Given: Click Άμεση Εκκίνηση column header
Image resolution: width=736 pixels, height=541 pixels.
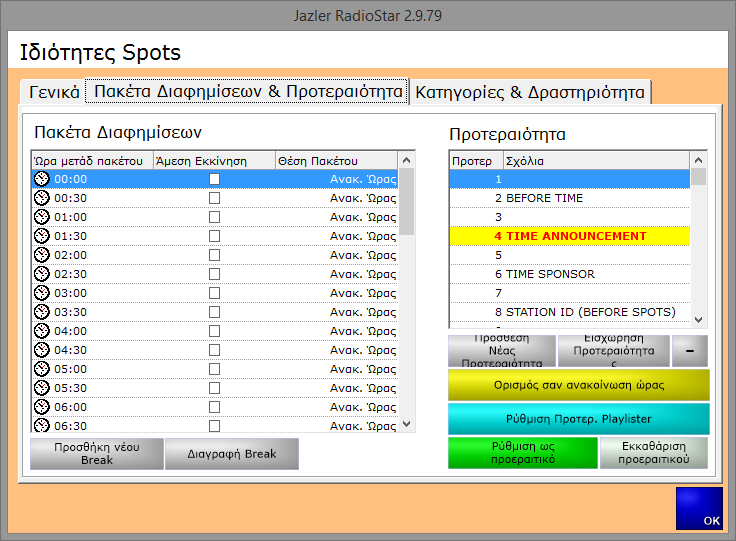Looking at the screenshot, I should [x=215, y=161].
